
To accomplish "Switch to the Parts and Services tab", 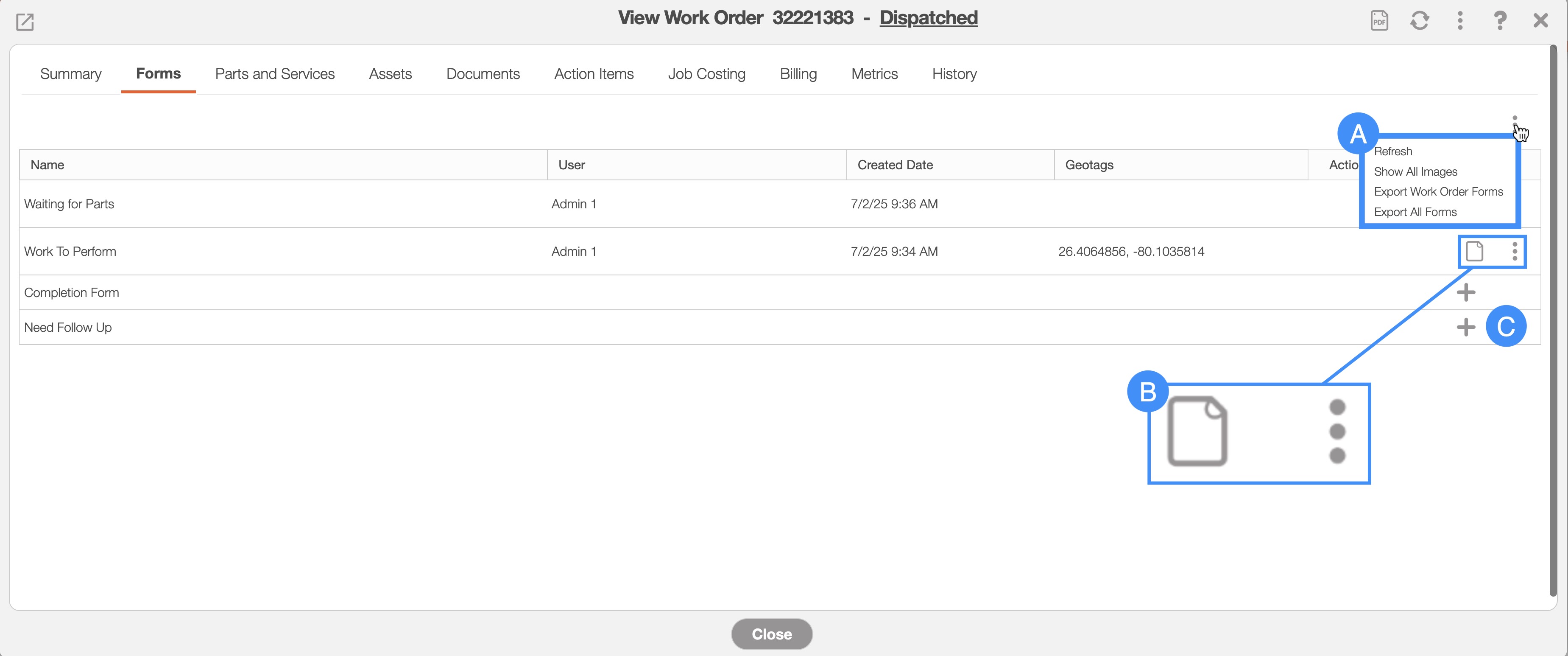I will pyautogui.click(x=274, y=74).
